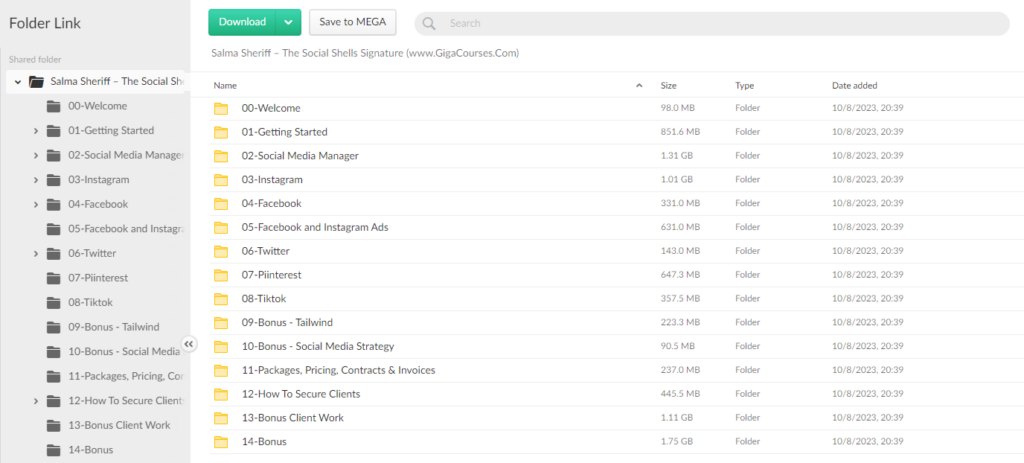Viewport: 1024px width, 463px height.
Task: Select 03-Instagram label in the sidebar tree
Action: pos(99,180)
